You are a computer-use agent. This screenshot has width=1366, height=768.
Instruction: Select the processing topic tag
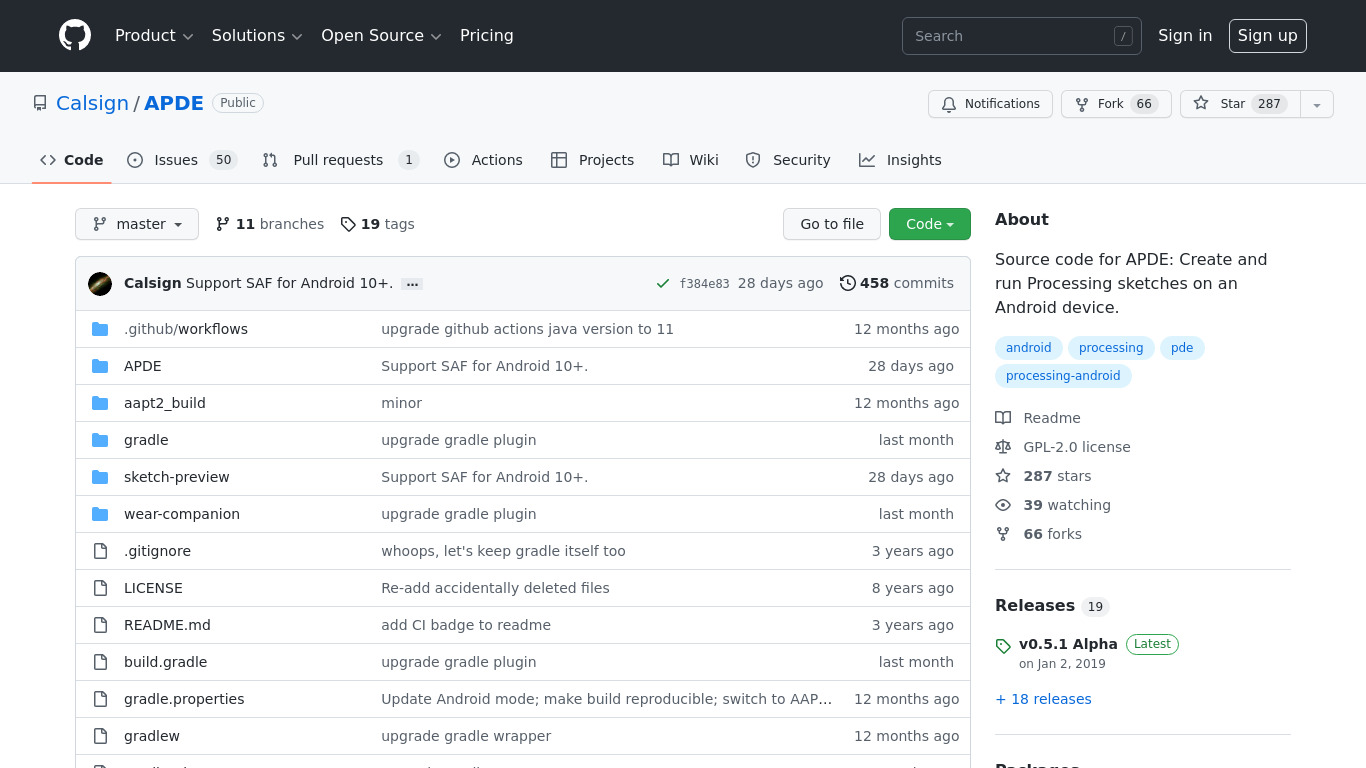click(1111, 348)
